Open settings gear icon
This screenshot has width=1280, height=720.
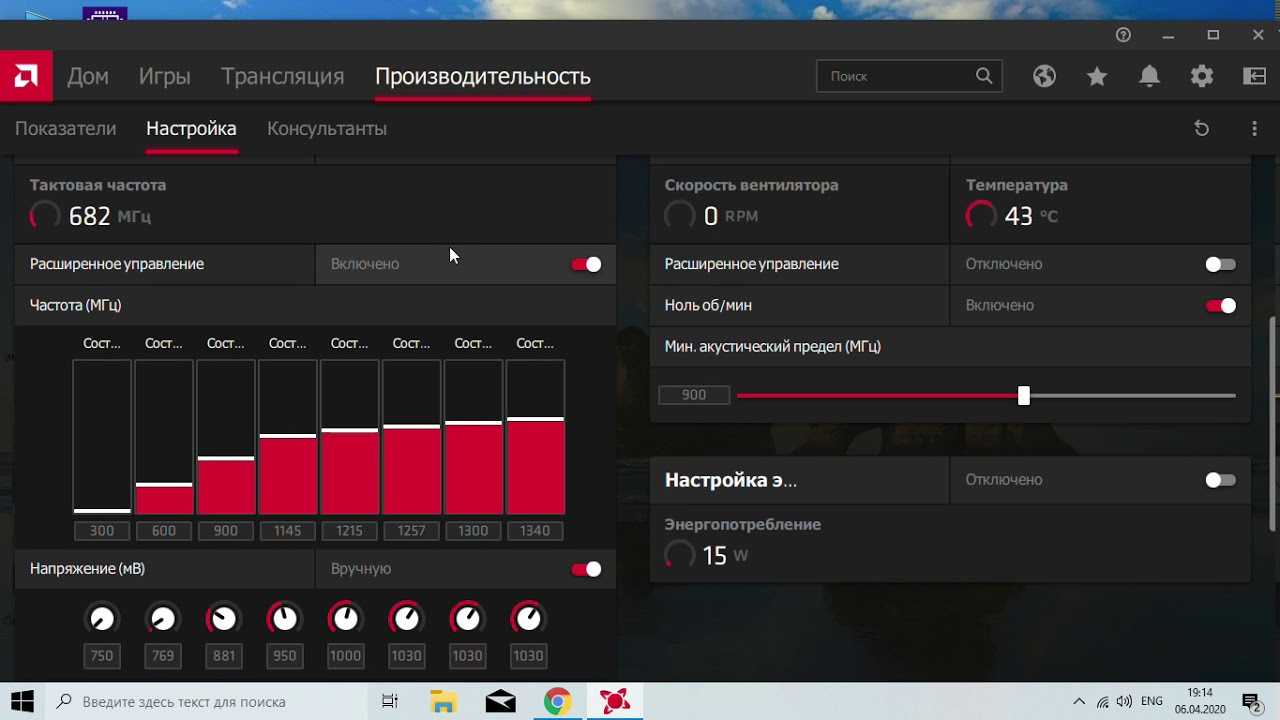[x=1202, y=76]
